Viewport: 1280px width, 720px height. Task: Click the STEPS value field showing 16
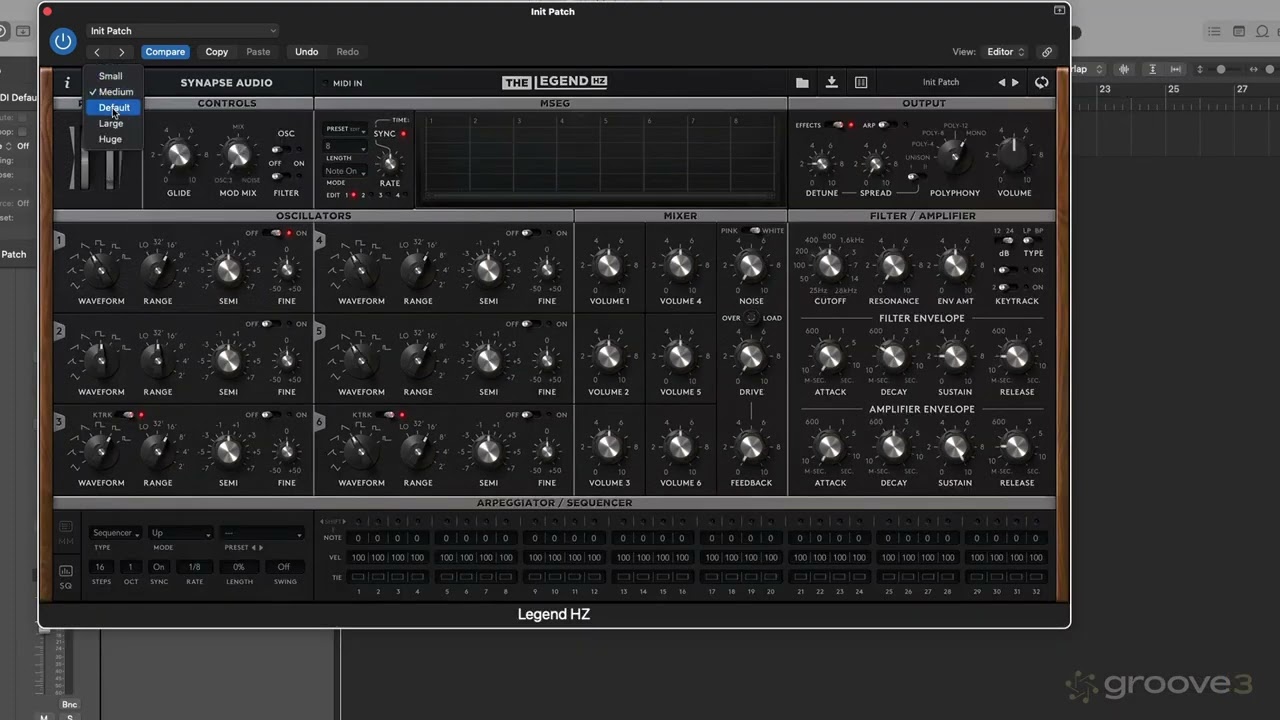coord(100,567)
